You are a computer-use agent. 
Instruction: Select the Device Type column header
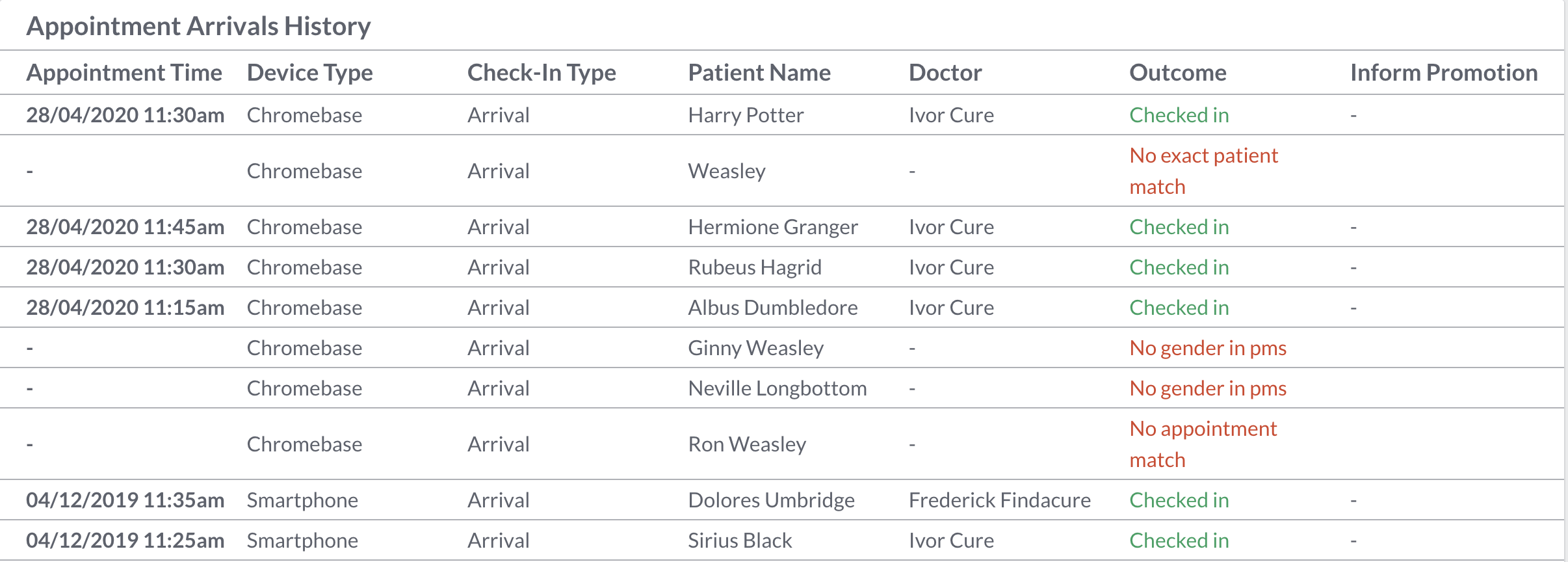[x=309, y=72]
